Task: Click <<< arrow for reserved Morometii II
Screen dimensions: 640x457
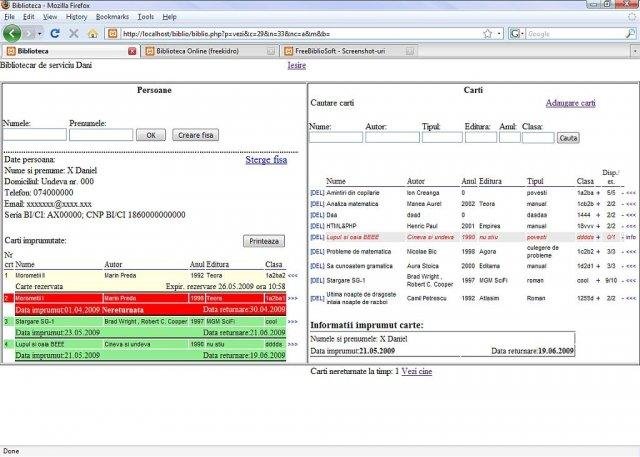Action: coord(293,275)
